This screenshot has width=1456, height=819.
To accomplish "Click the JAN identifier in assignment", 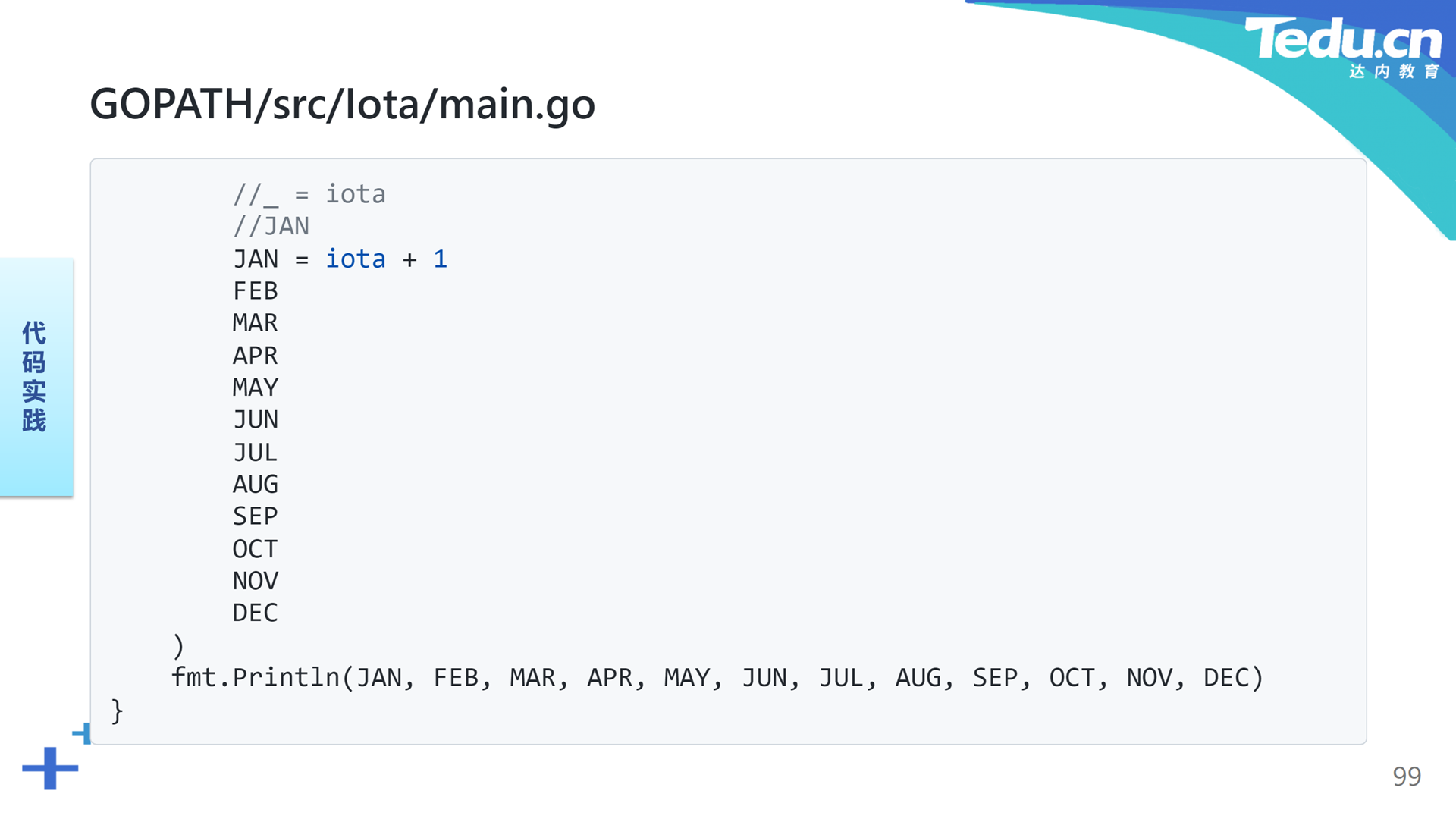I will (256, 259).
